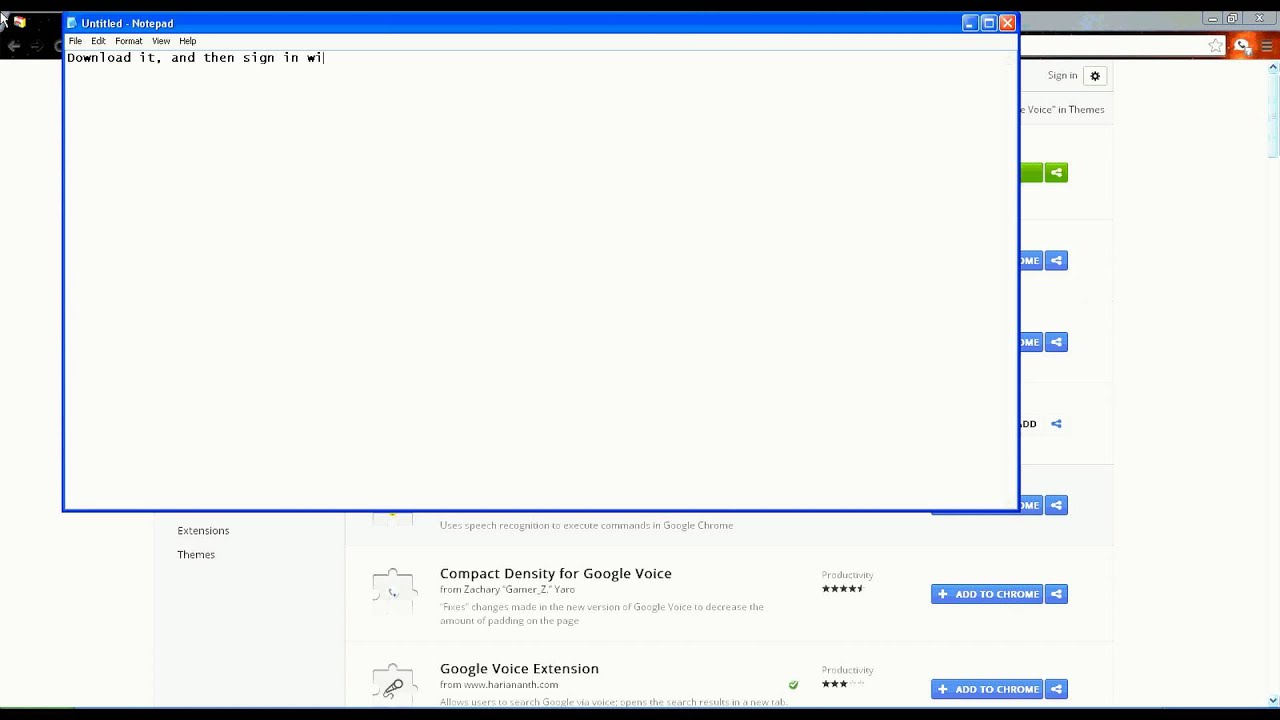Click the Google Voice Extension microphone thumbnail
1280x720 pixels.
(x=393, y=684)
